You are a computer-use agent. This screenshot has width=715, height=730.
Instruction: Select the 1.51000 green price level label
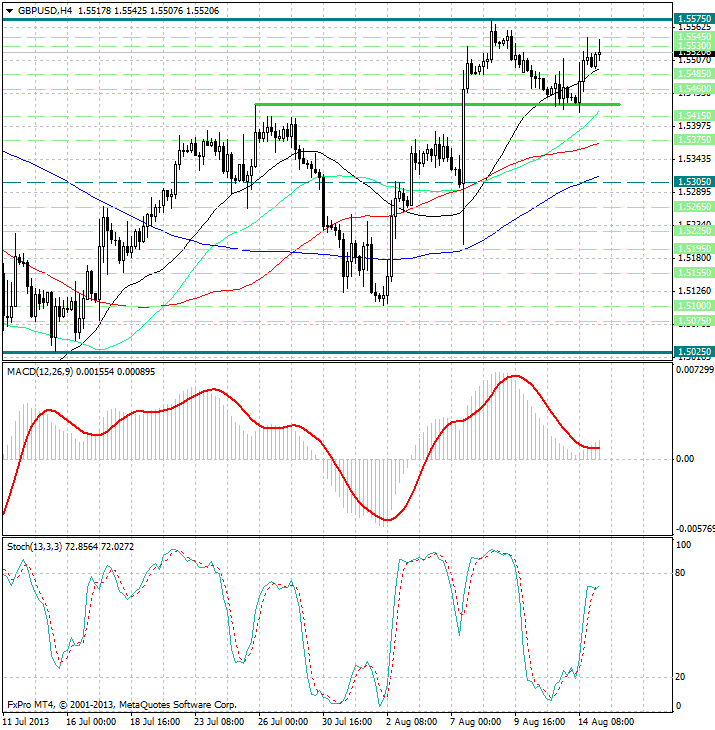click(693, 305)
